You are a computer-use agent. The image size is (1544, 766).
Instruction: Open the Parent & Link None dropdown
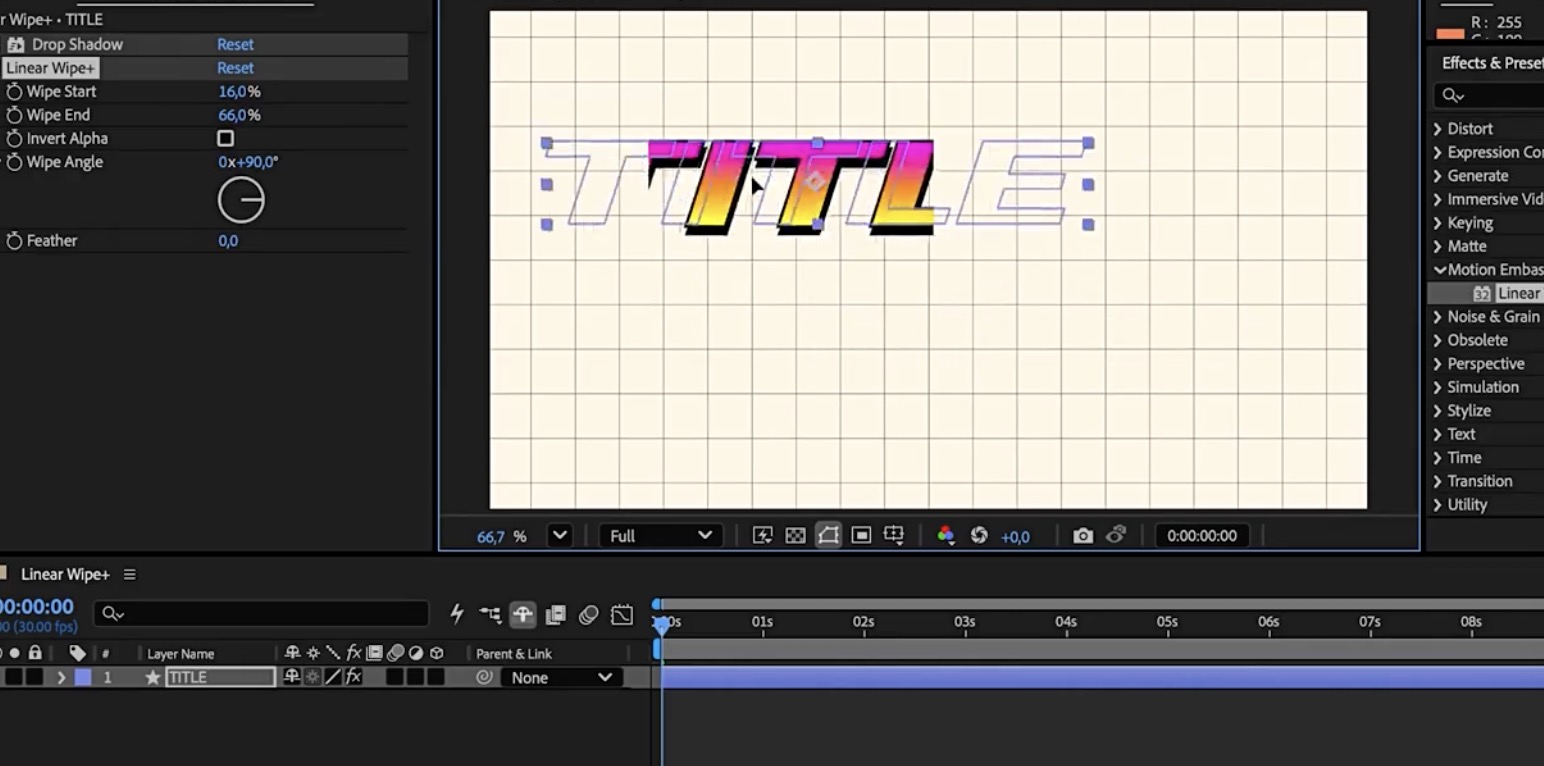coord(561,678)
